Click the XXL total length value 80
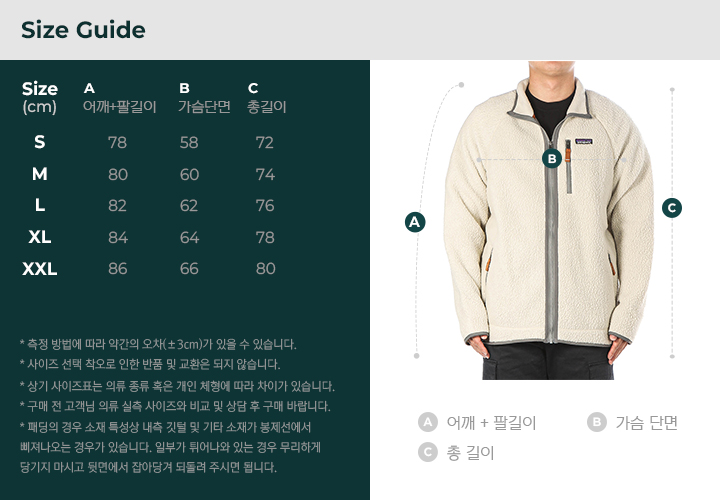720x500 pixels. pyautogui.click(x=265, y=269)
